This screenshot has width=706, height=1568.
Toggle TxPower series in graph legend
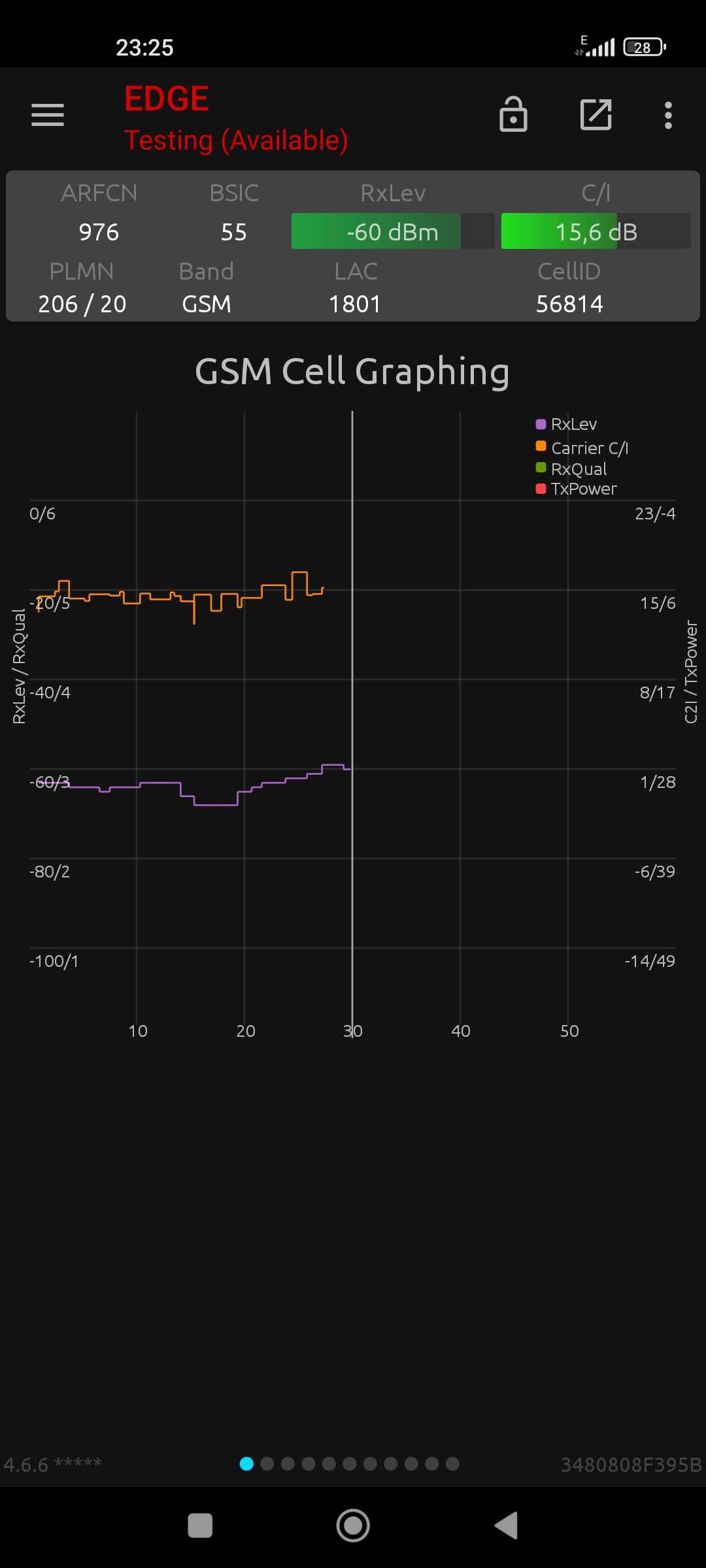point(576,489)
